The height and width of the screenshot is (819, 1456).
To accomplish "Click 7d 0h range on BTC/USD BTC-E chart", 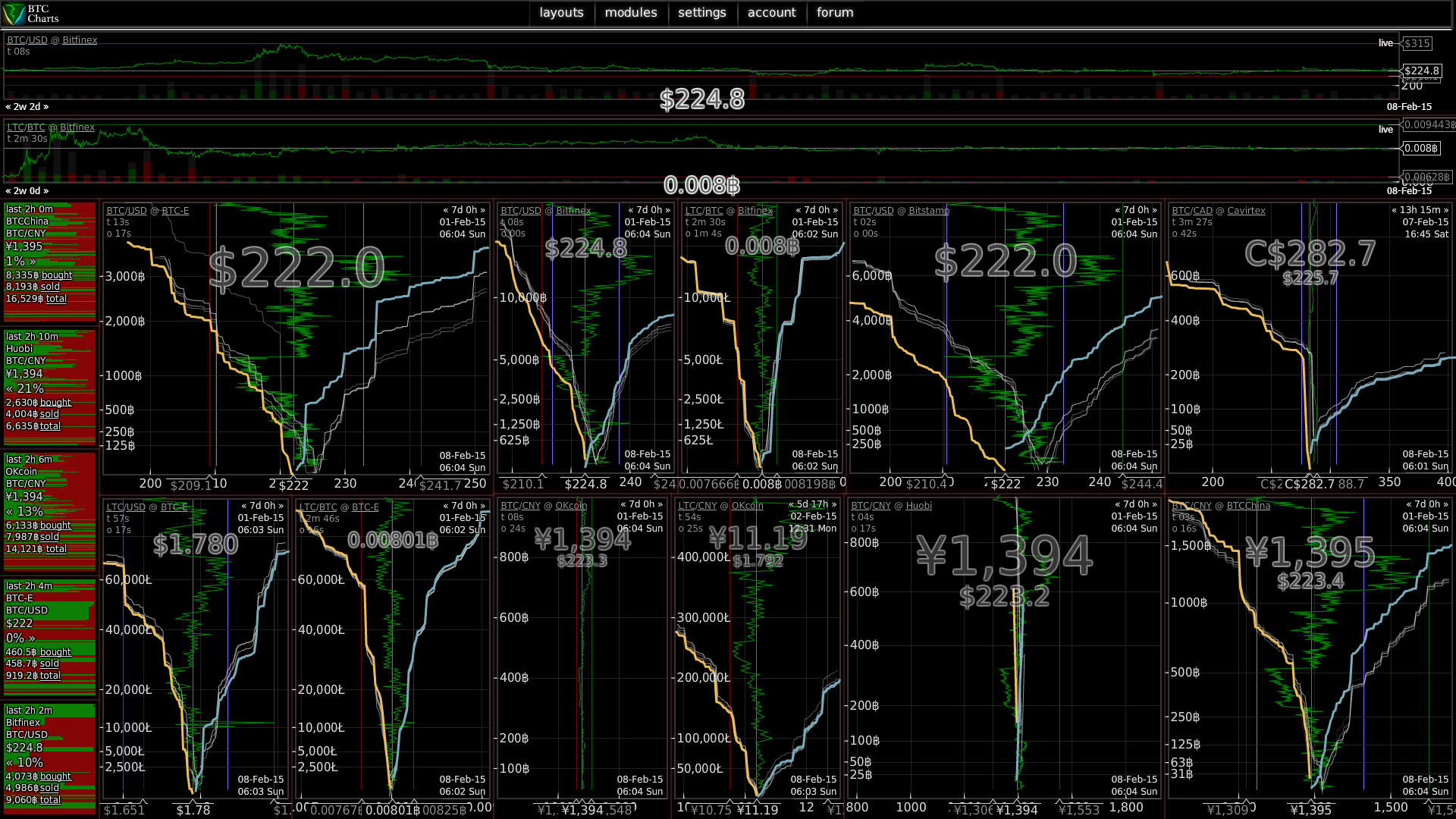I will pos(464,210).
